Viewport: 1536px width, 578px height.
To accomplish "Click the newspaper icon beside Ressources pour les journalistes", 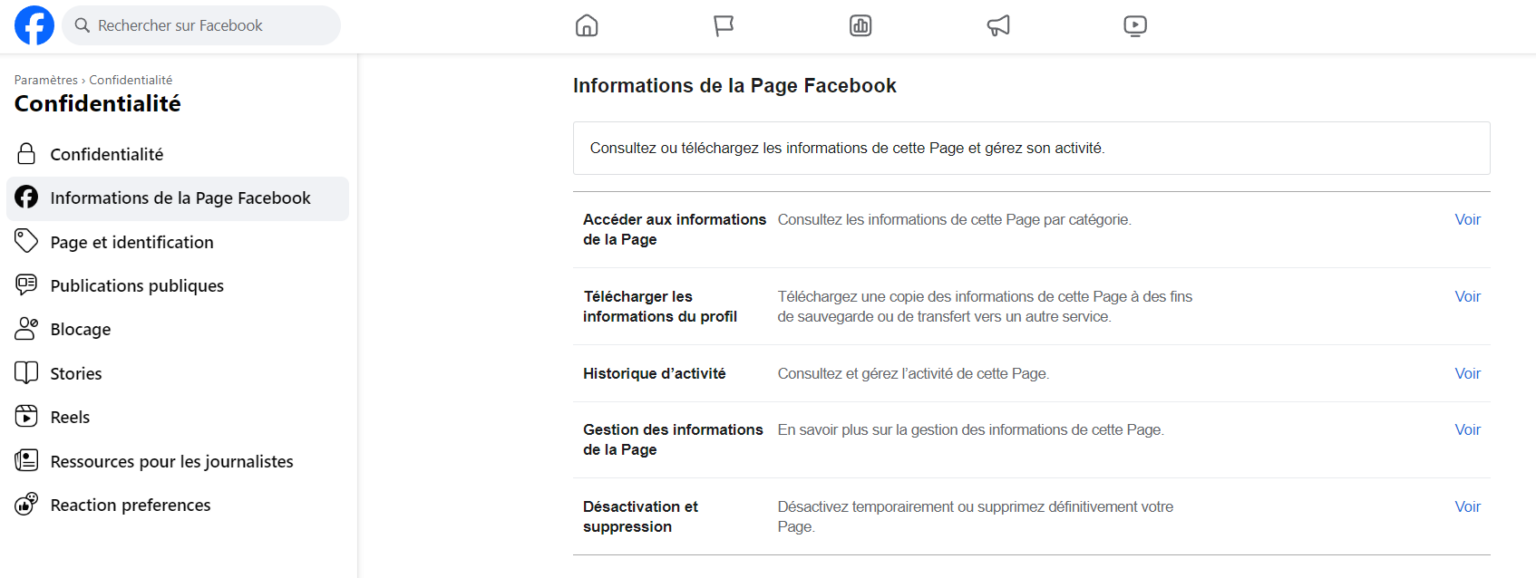I will point(26,461).
